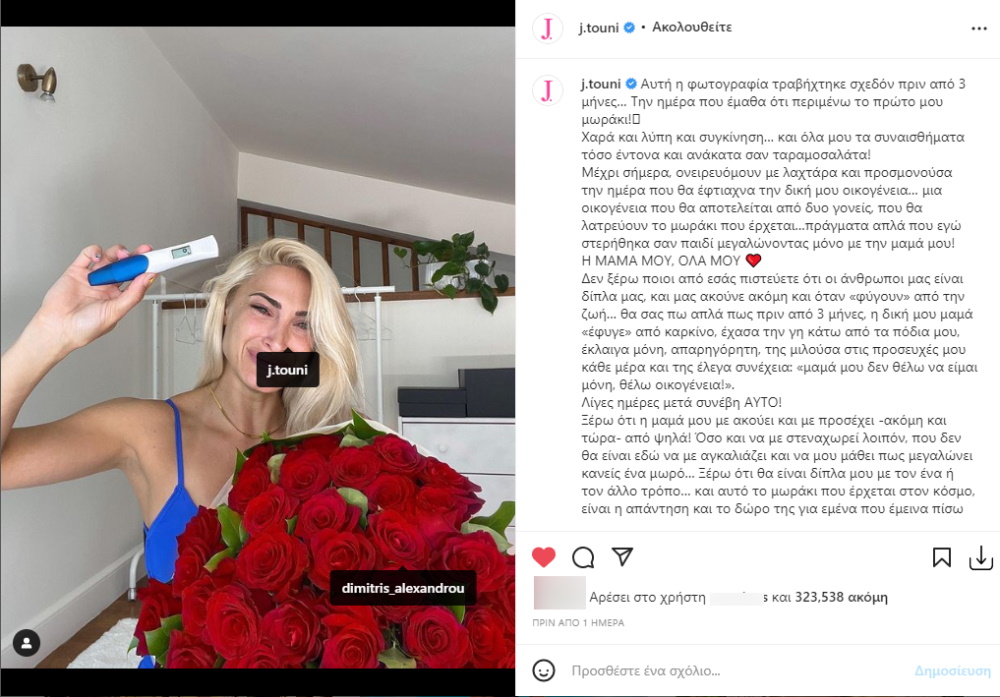
Task: Open J avatar beside the caption
Action: point(547,90)
